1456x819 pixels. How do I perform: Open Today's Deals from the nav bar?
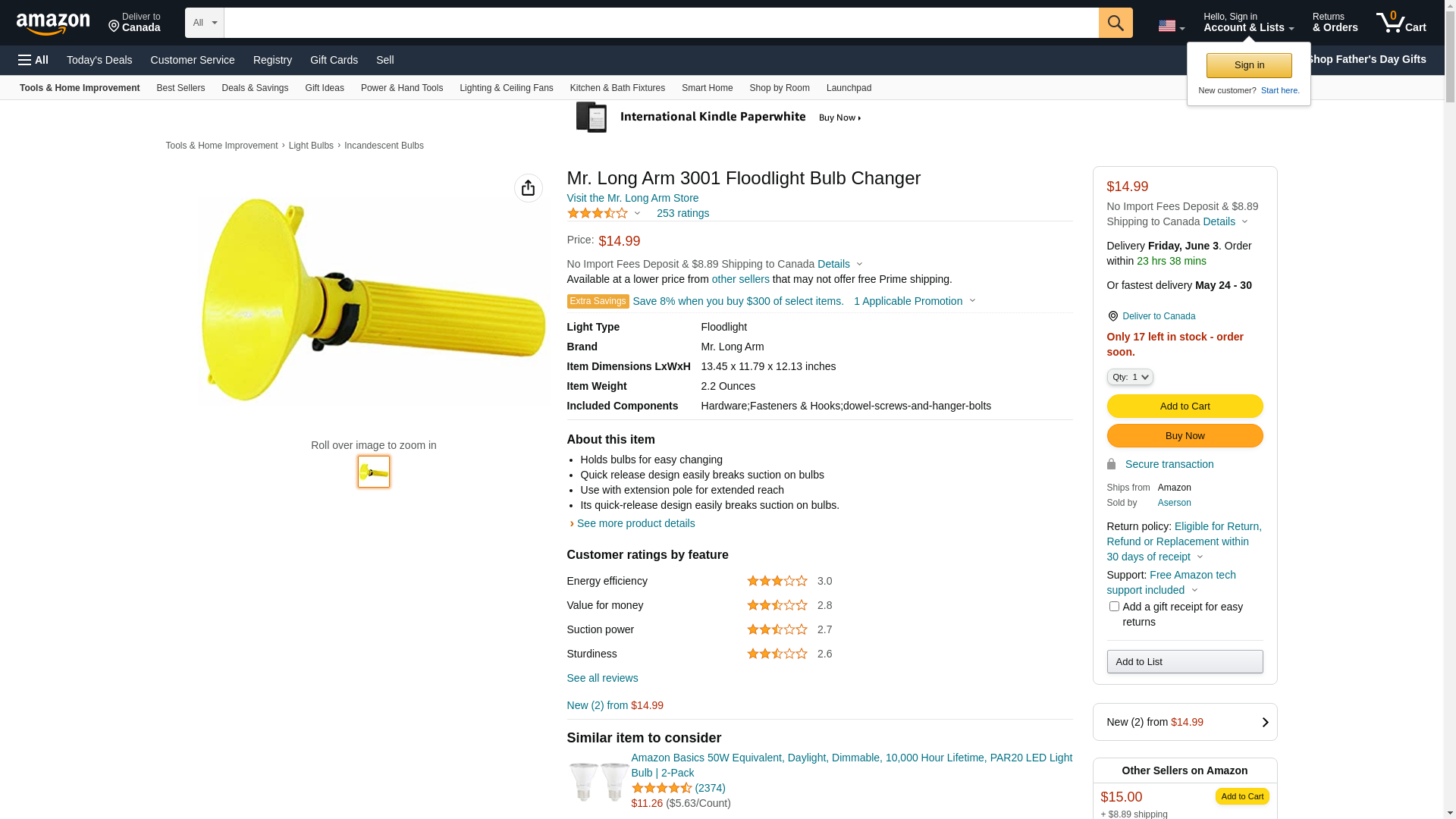(x=99, y=60)
